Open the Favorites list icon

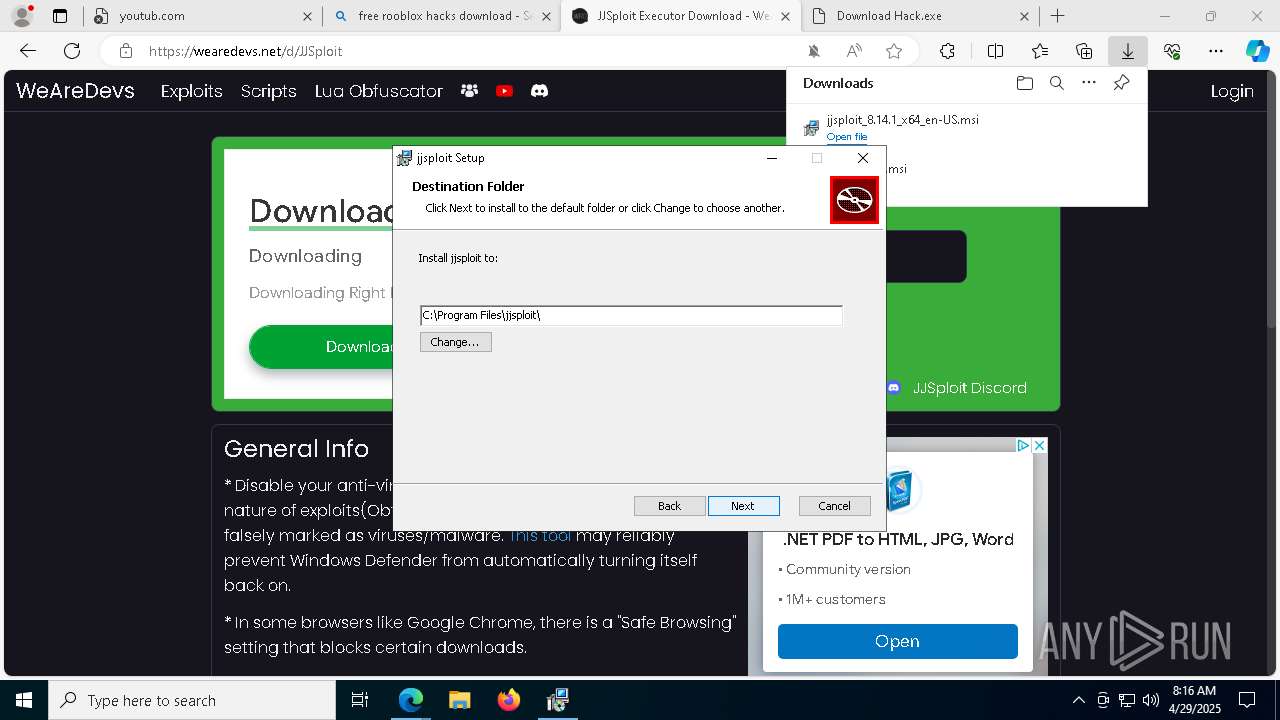[x=1040, y=51]
